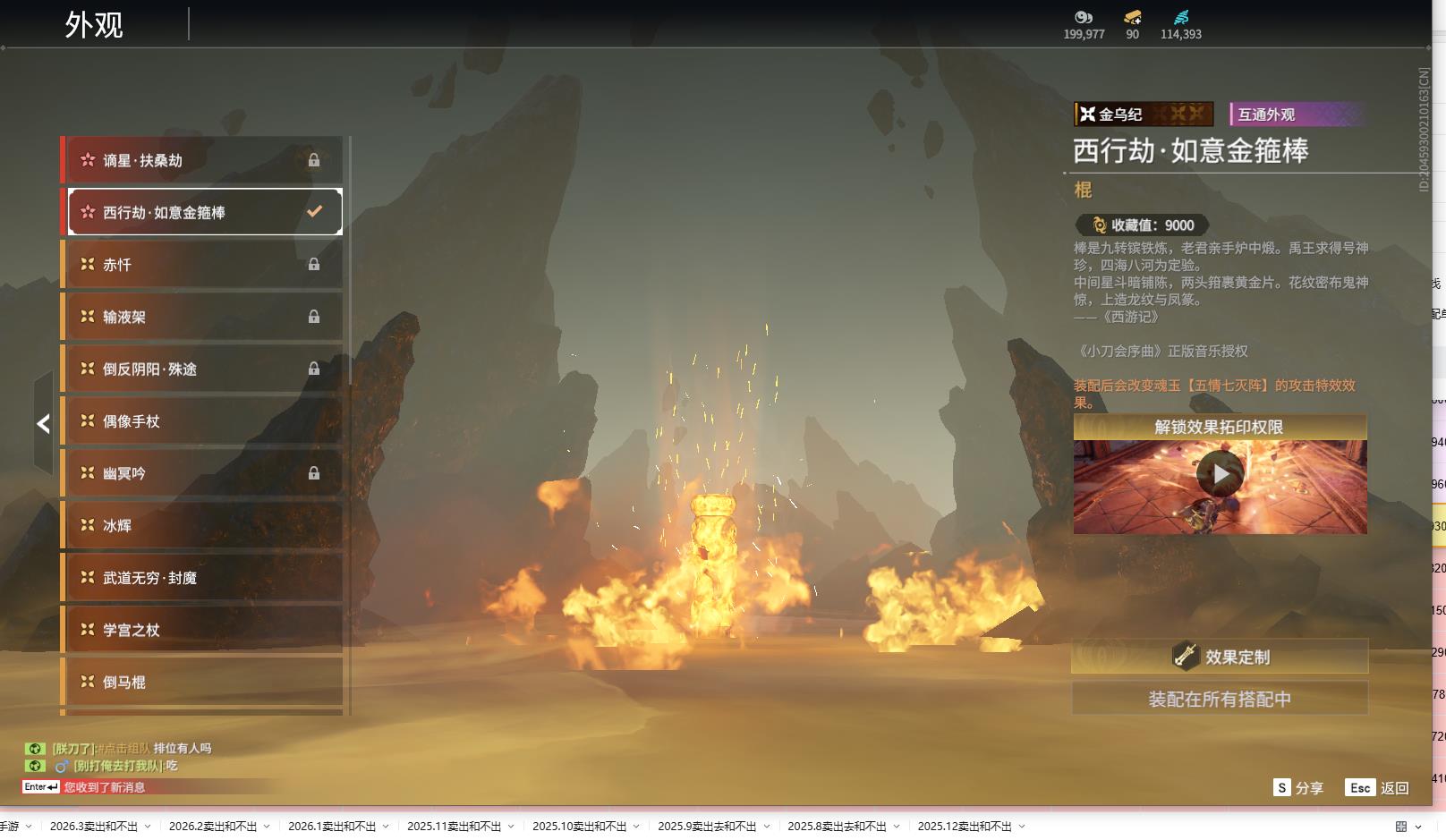Click lock icon on 输液架 row
Viewport: 1446px width, 840px height.
click(x=314, y=317)
